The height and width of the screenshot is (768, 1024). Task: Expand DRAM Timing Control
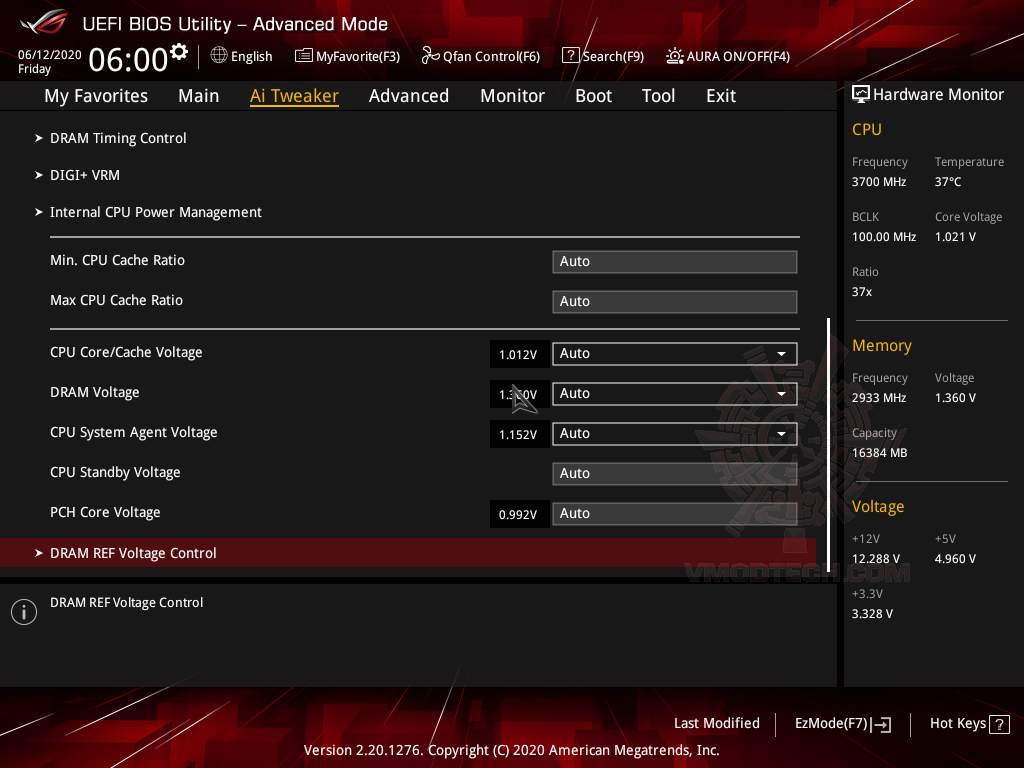click(x=118, y=138)
